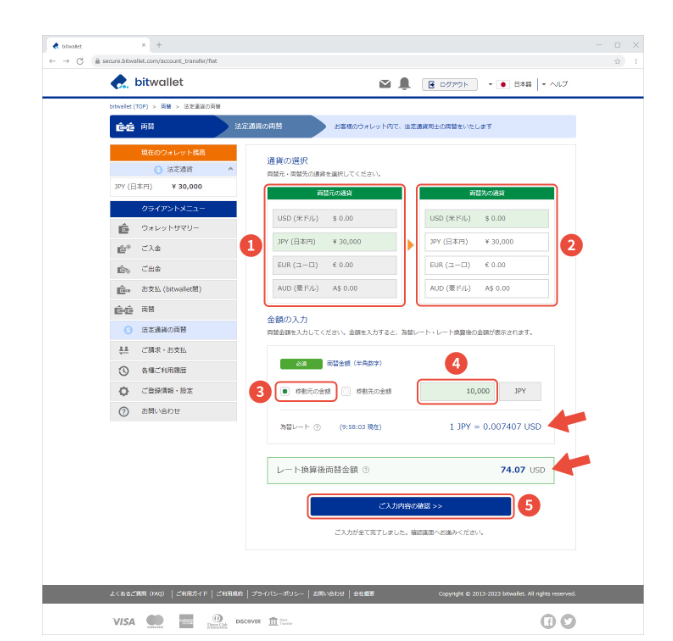The height and width of the screenshot is (641, 673).
Task: Click the ログアウト button
Action: 450,84
